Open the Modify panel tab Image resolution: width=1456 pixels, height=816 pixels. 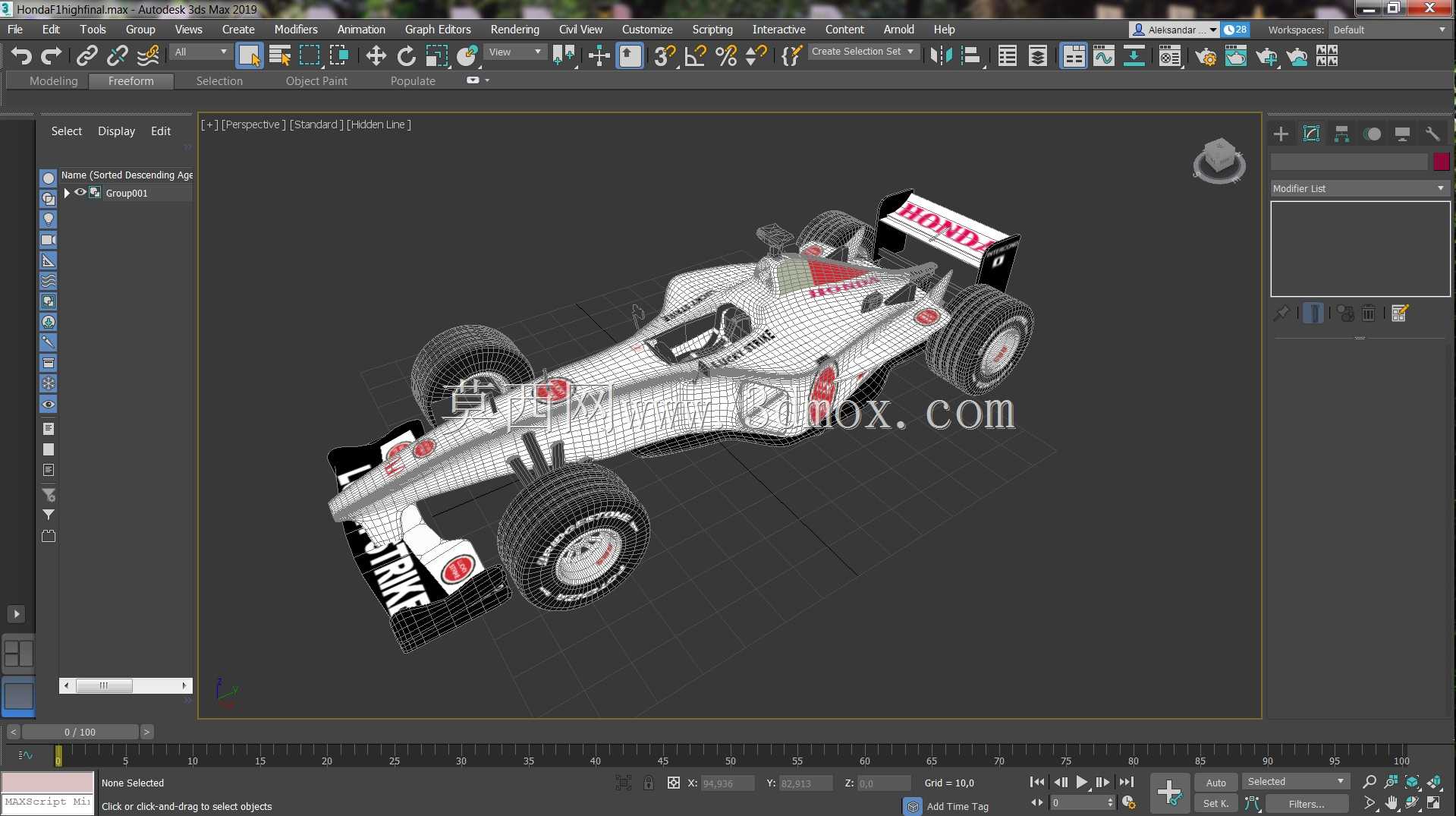coord(1311,134)
